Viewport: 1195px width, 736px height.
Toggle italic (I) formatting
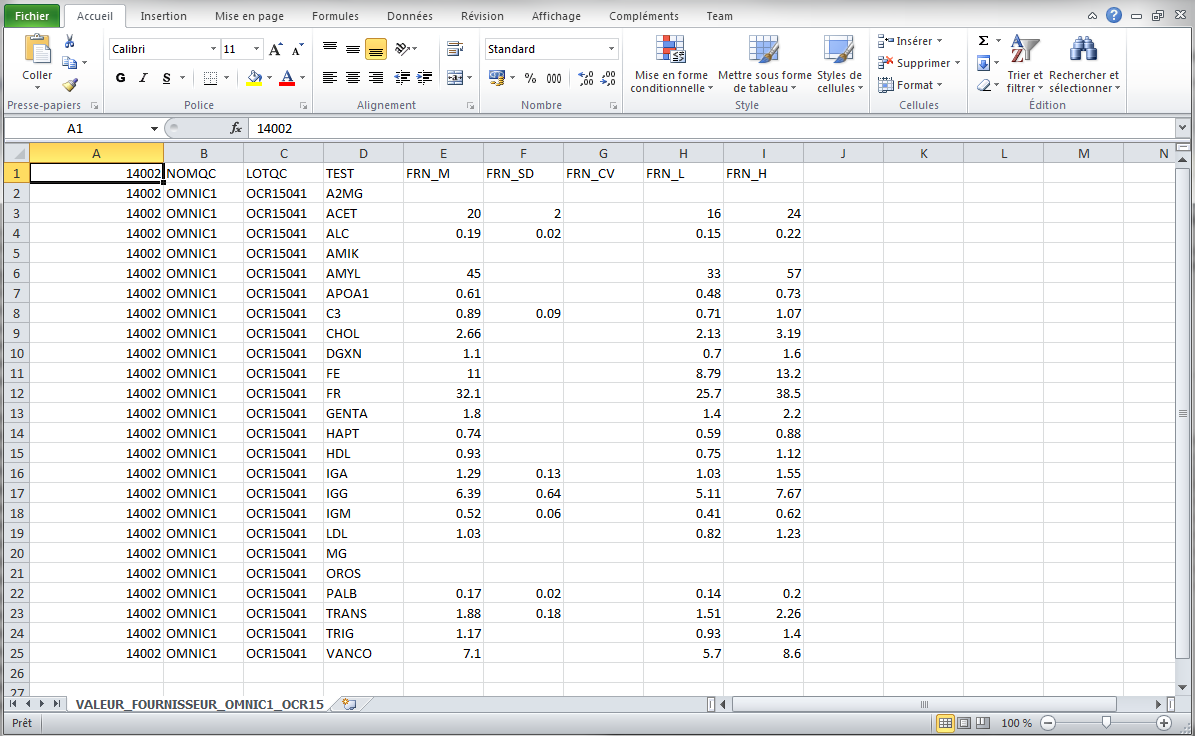pyautogui.click(x=143, y=78)
